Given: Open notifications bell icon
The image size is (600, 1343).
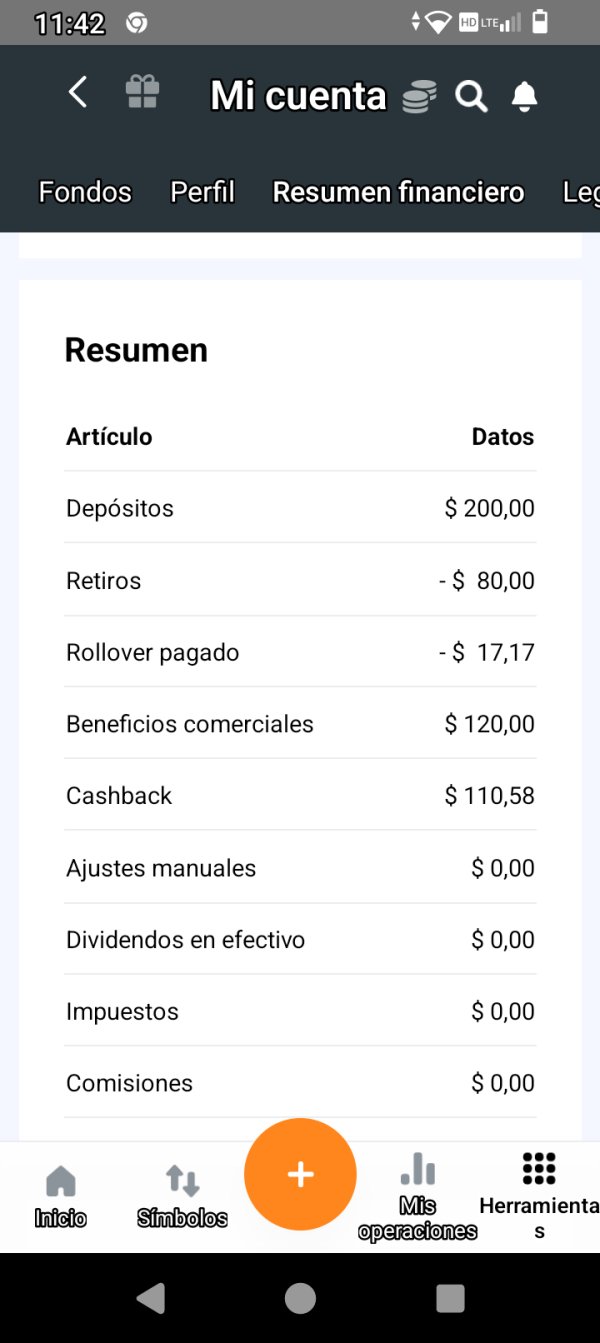Looking at the screenshot, I should [x=524, y=96].
